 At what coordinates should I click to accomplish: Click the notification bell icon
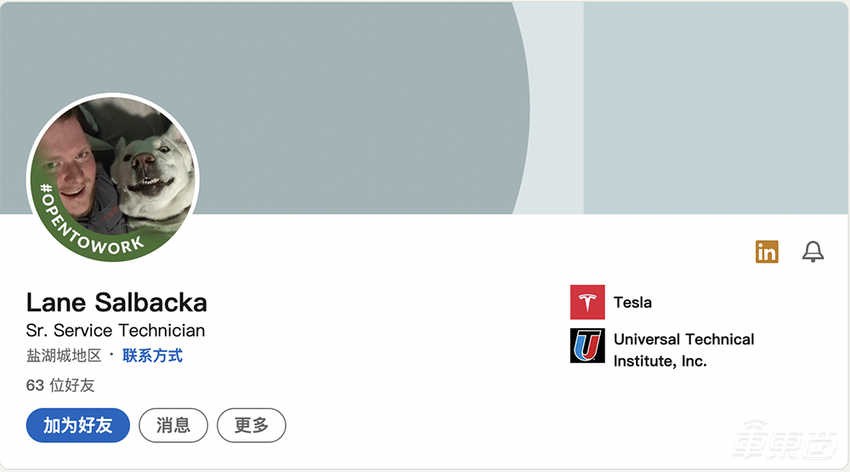[x=813, y=252]
